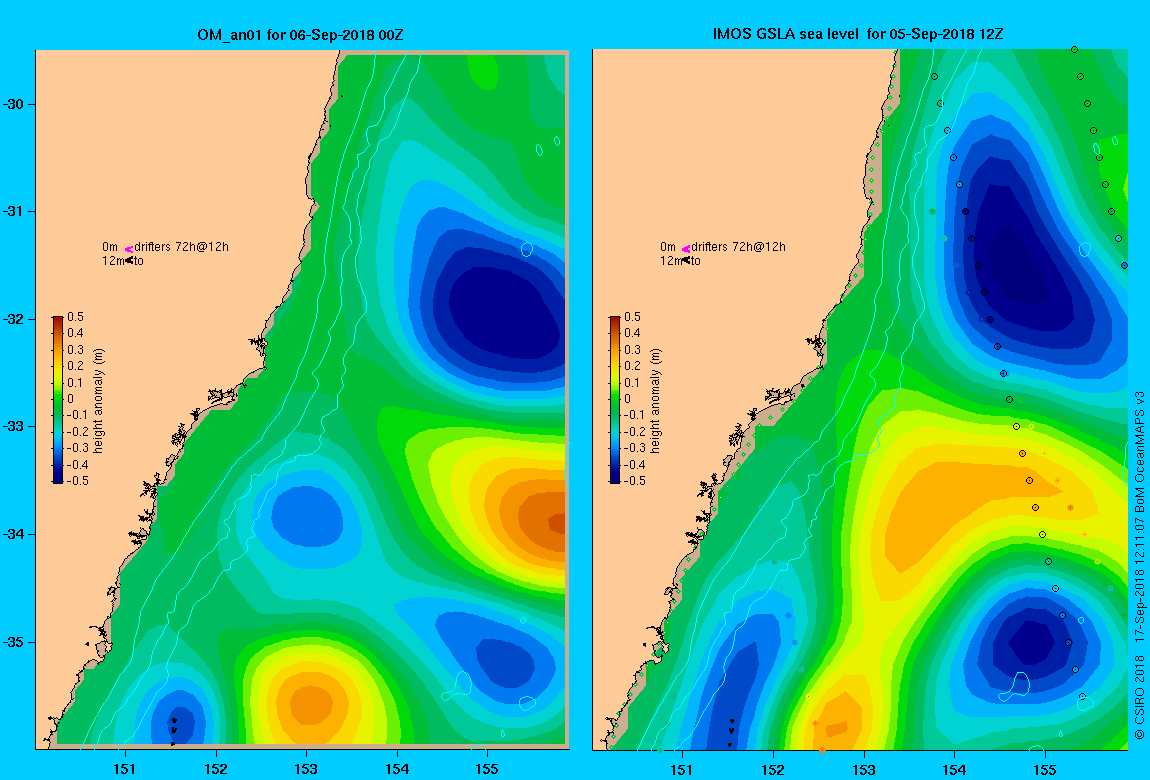Image resolution: width=1150 pixels, height=780 pixels.
Task: Click the latitude label -34
Action: (x=12, y=534)
